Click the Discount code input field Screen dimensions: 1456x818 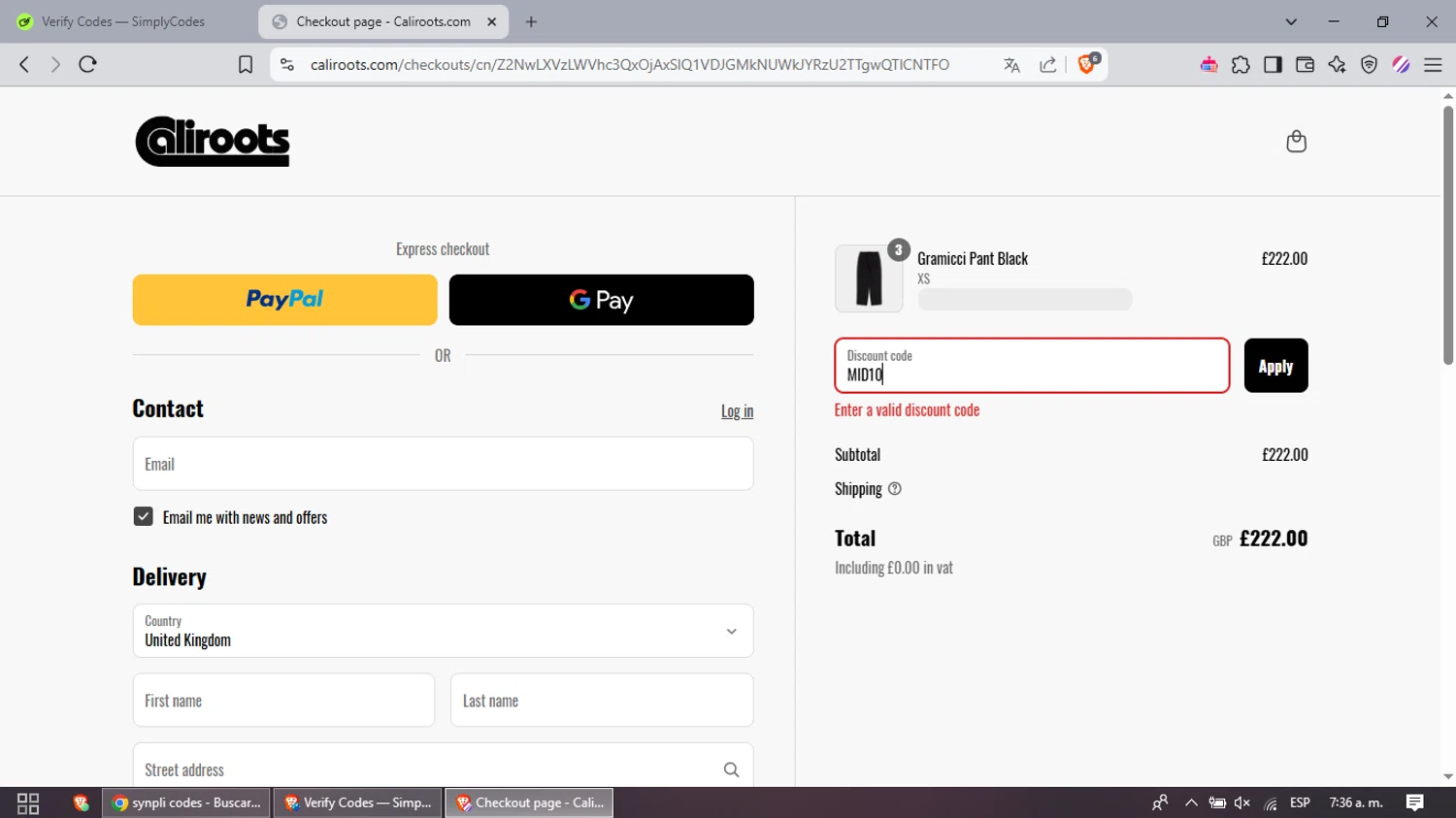coord(1032,366)
